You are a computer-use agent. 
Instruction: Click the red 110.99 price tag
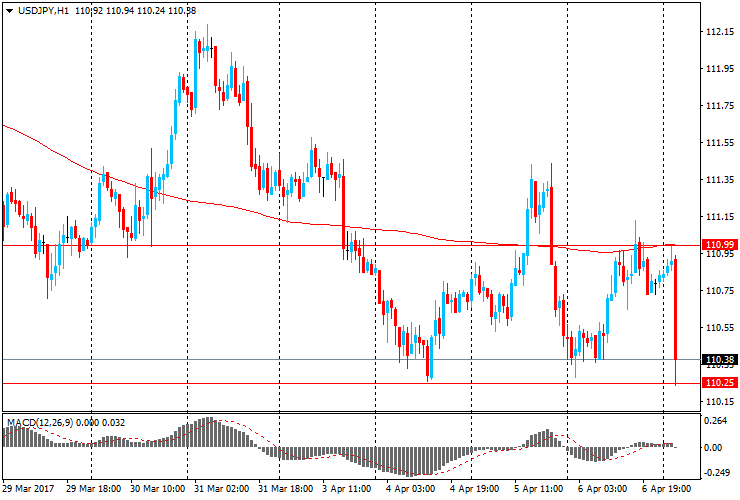[720, 245]
